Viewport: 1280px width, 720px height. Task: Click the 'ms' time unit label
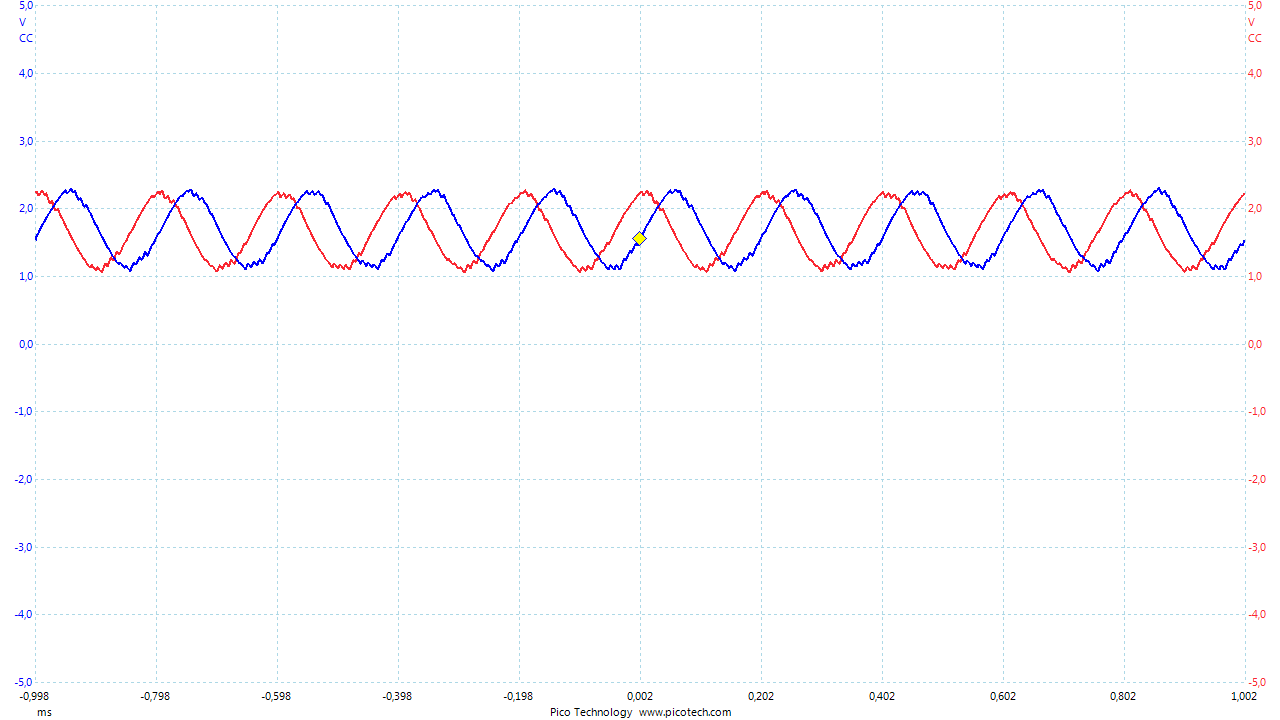pyautogui.click(x=44, y=712)
